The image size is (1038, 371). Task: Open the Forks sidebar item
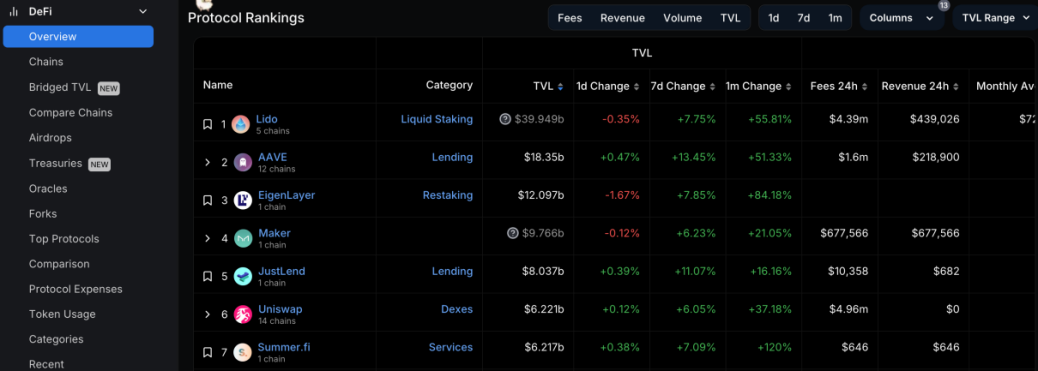pos(42,213)
